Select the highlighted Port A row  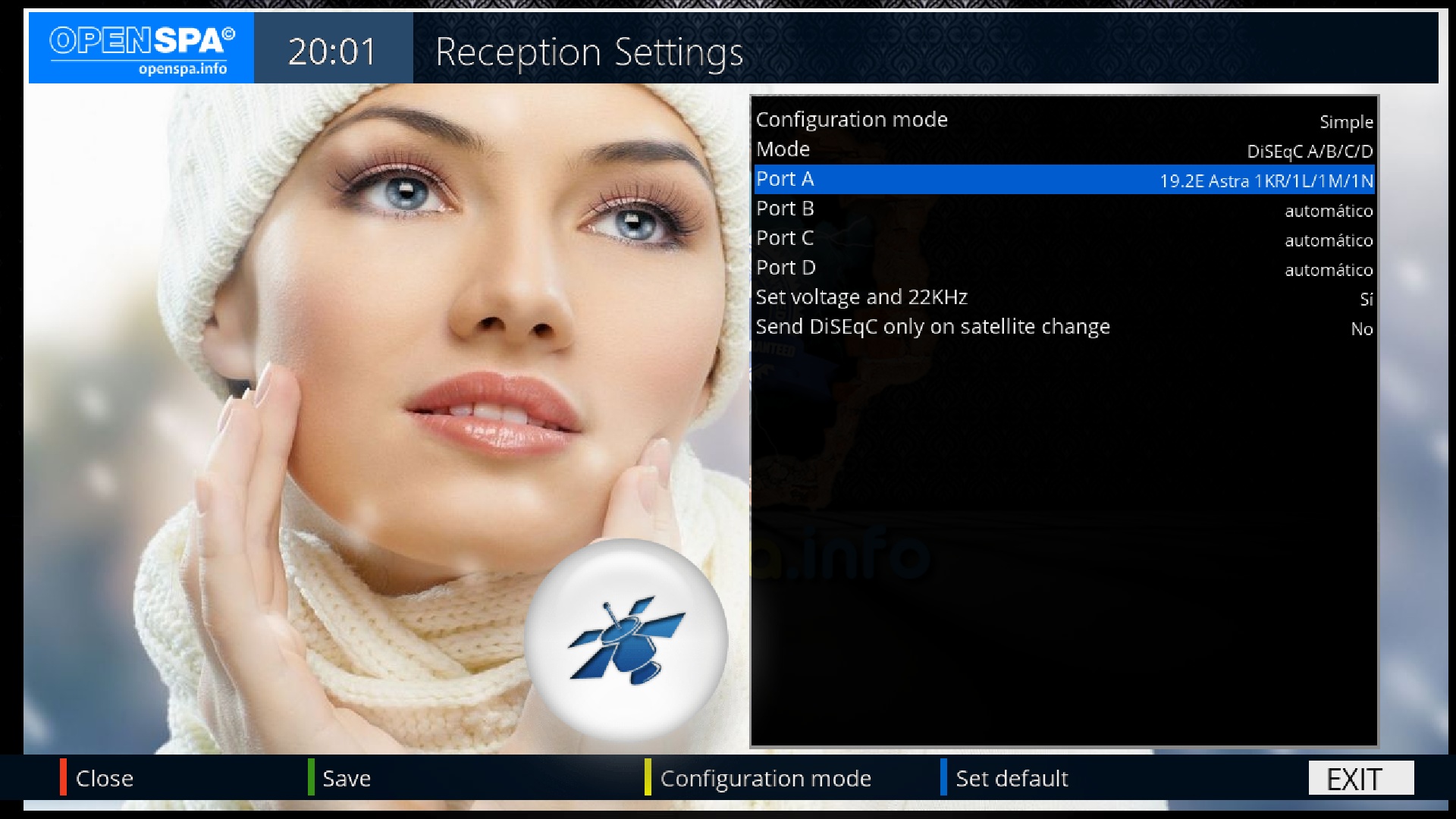[x=1065, y=179]
